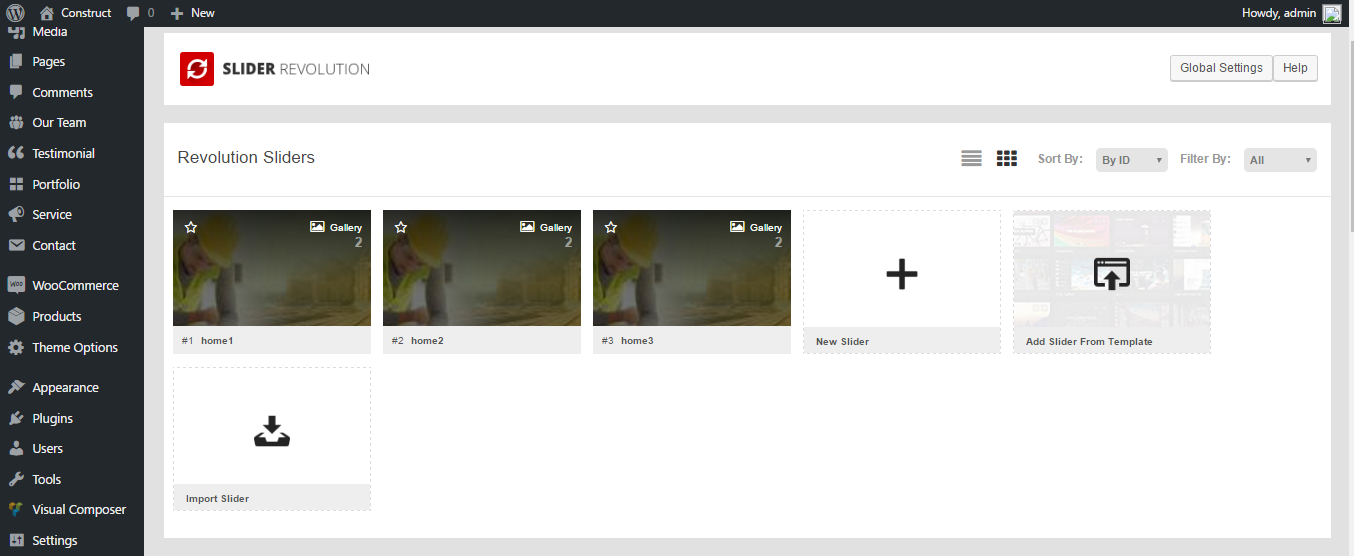Click the plus icon next to New

[177, 13]
